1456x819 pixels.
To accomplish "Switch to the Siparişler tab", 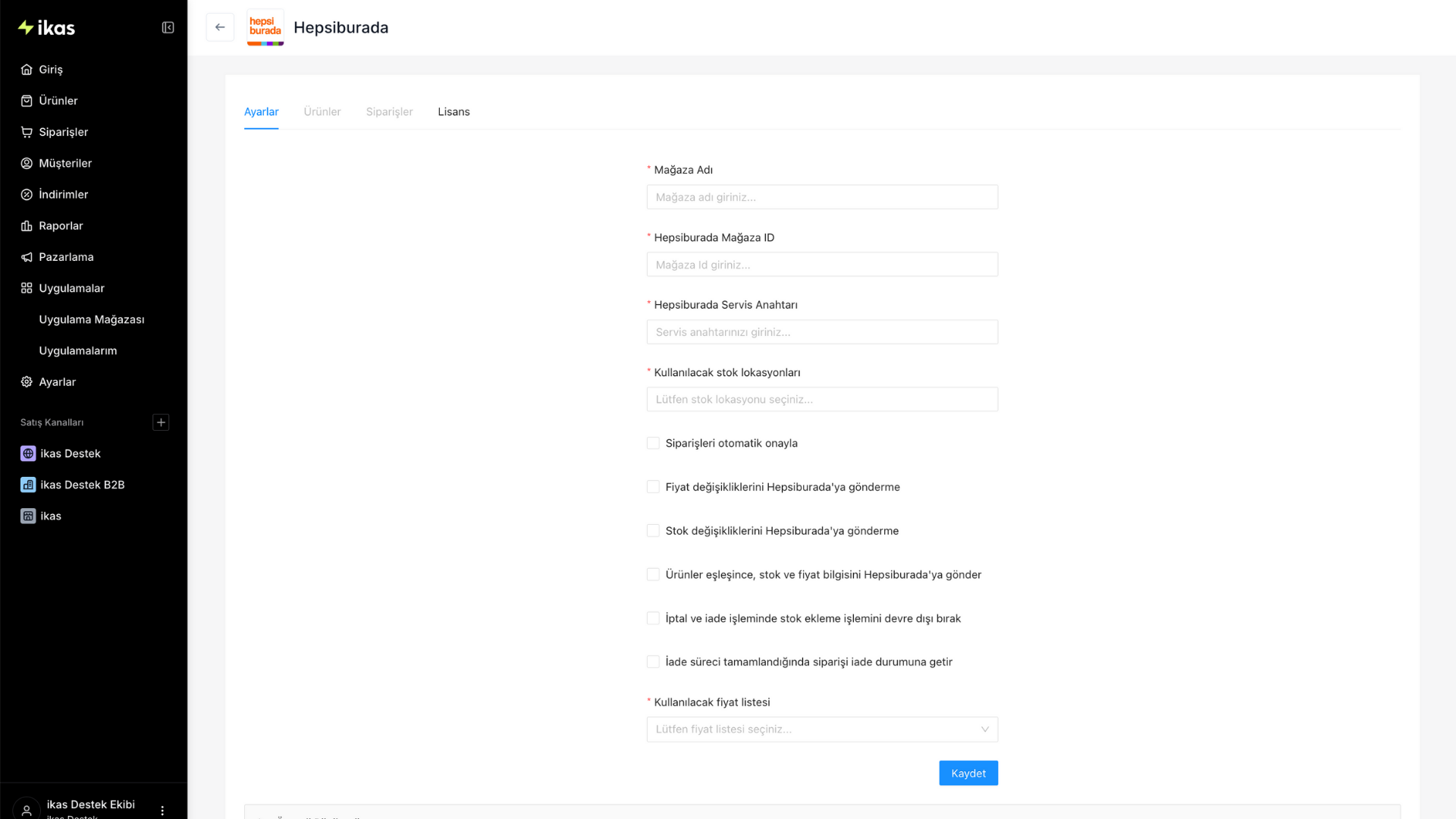I will coord(390,112).
